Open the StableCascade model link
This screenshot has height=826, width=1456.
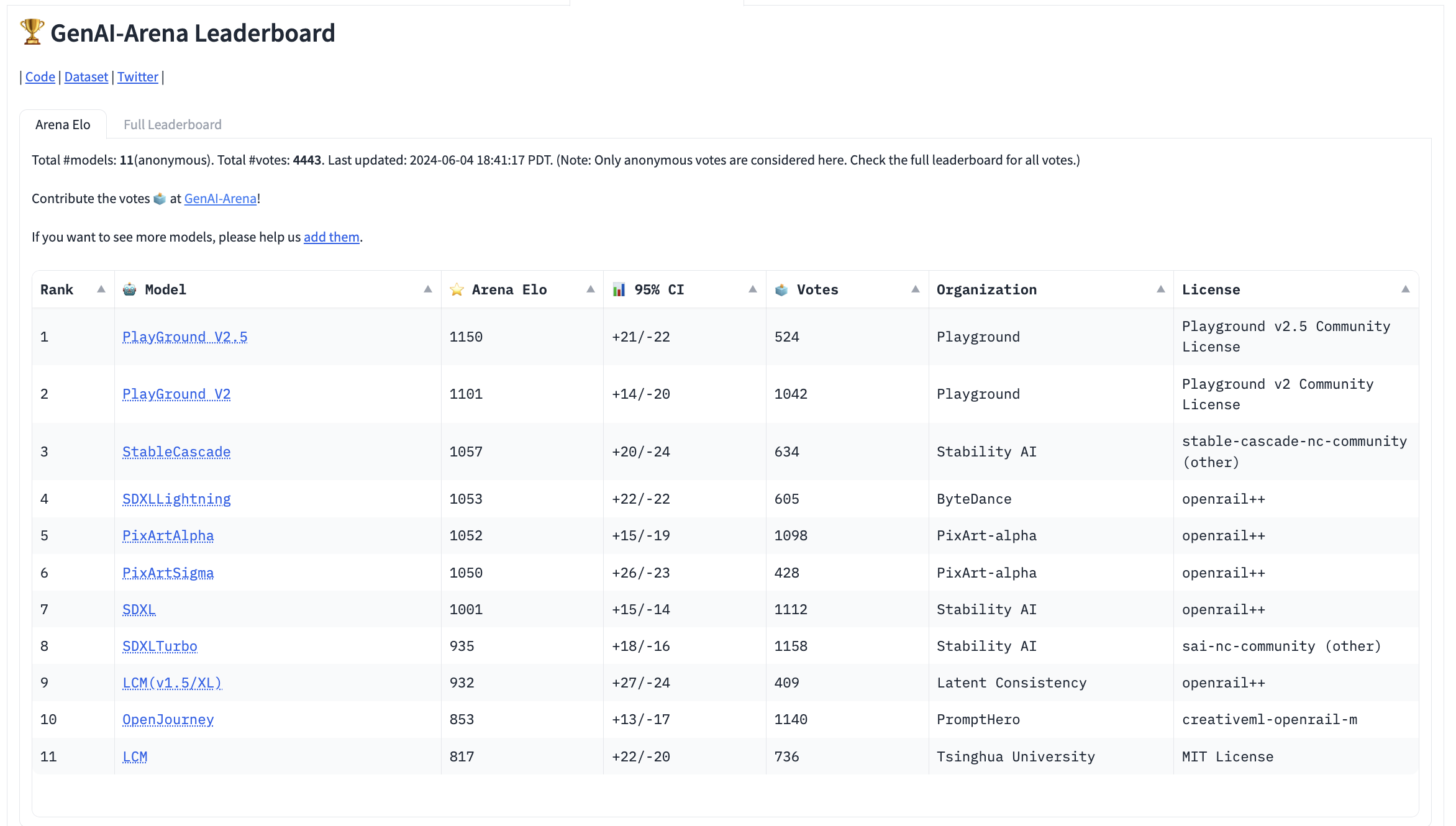pos(176,452)
